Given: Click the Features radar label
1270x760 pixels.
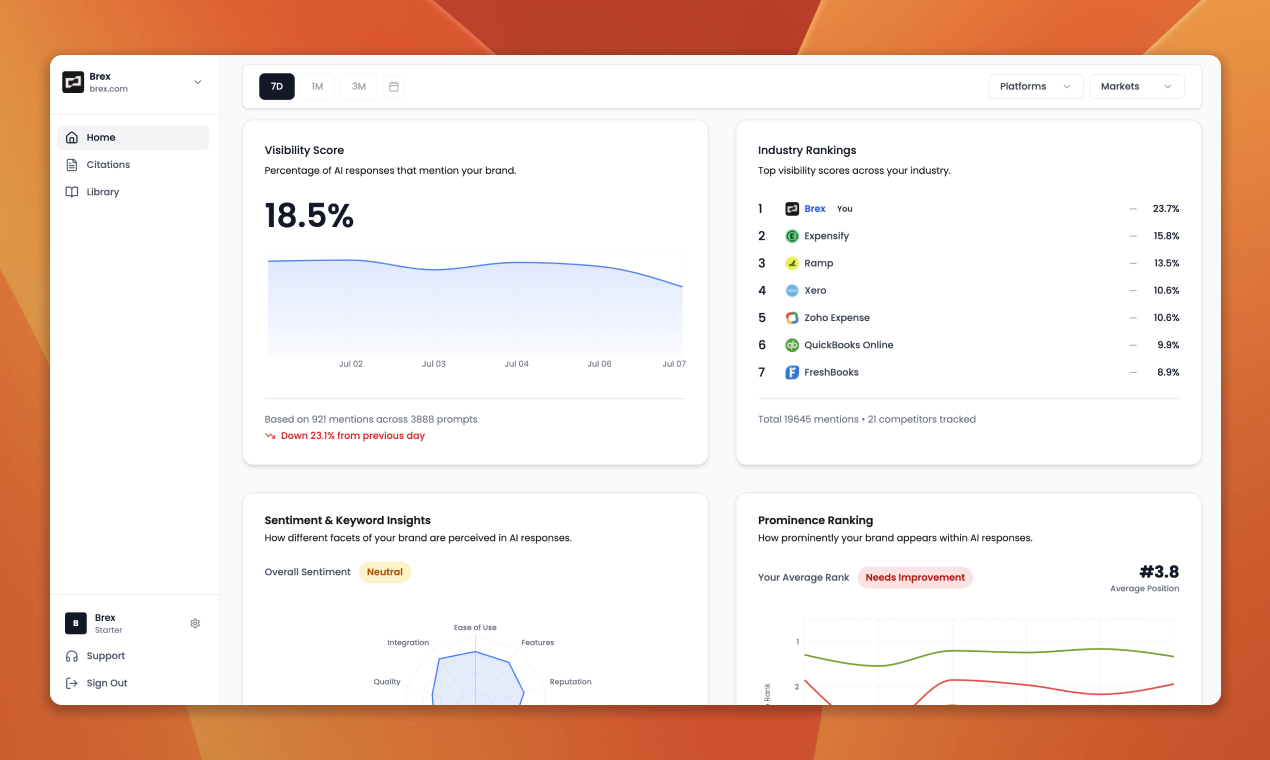Looking at the screenshot, I should 538,643.
